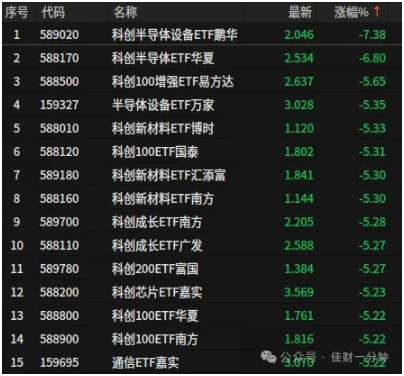Click latest price 2.534
This screenshot has width=404, height=376.
299,58
